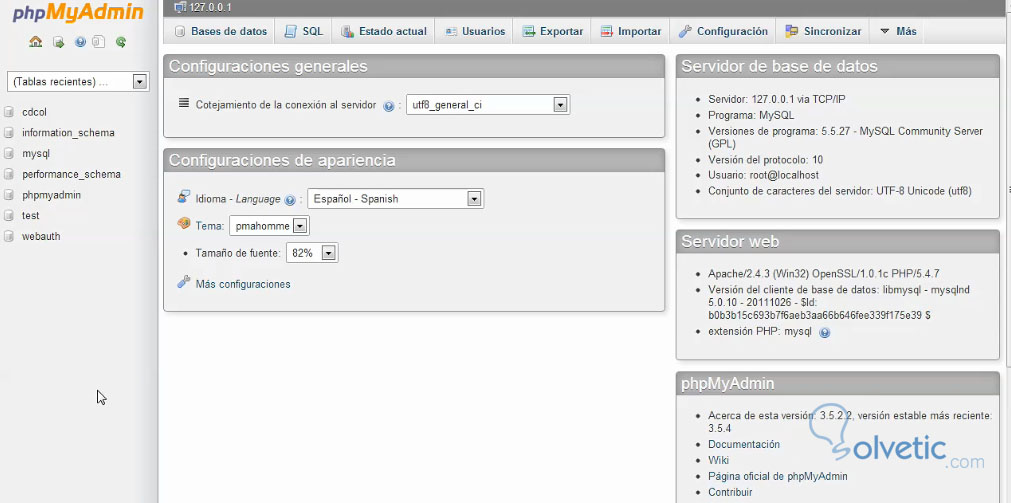Open the utf8_general_ci collation dropdown
Image resolution: width=1011 pixels, height=503 pixels.
487,105
